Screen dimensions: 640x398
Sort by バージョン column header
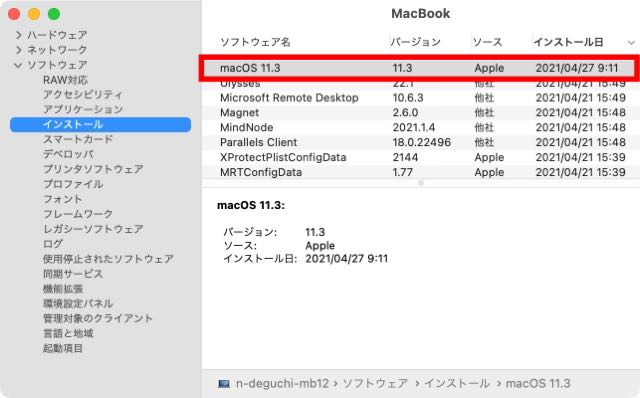pyautogui.click(x=416, y=42)
